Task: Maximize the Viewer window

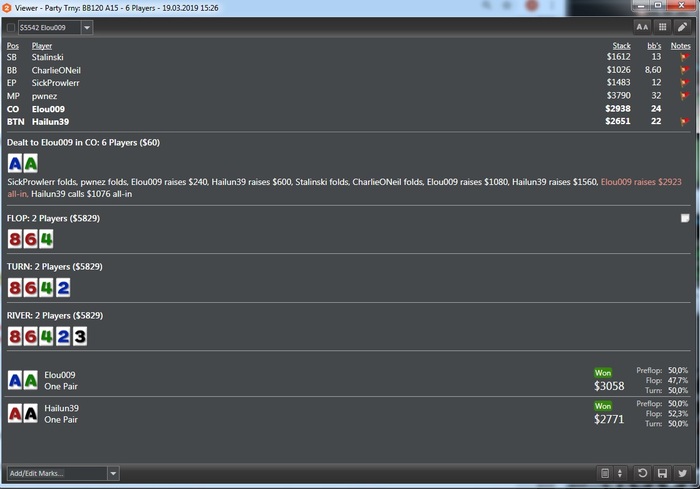Action: [658, 6]
